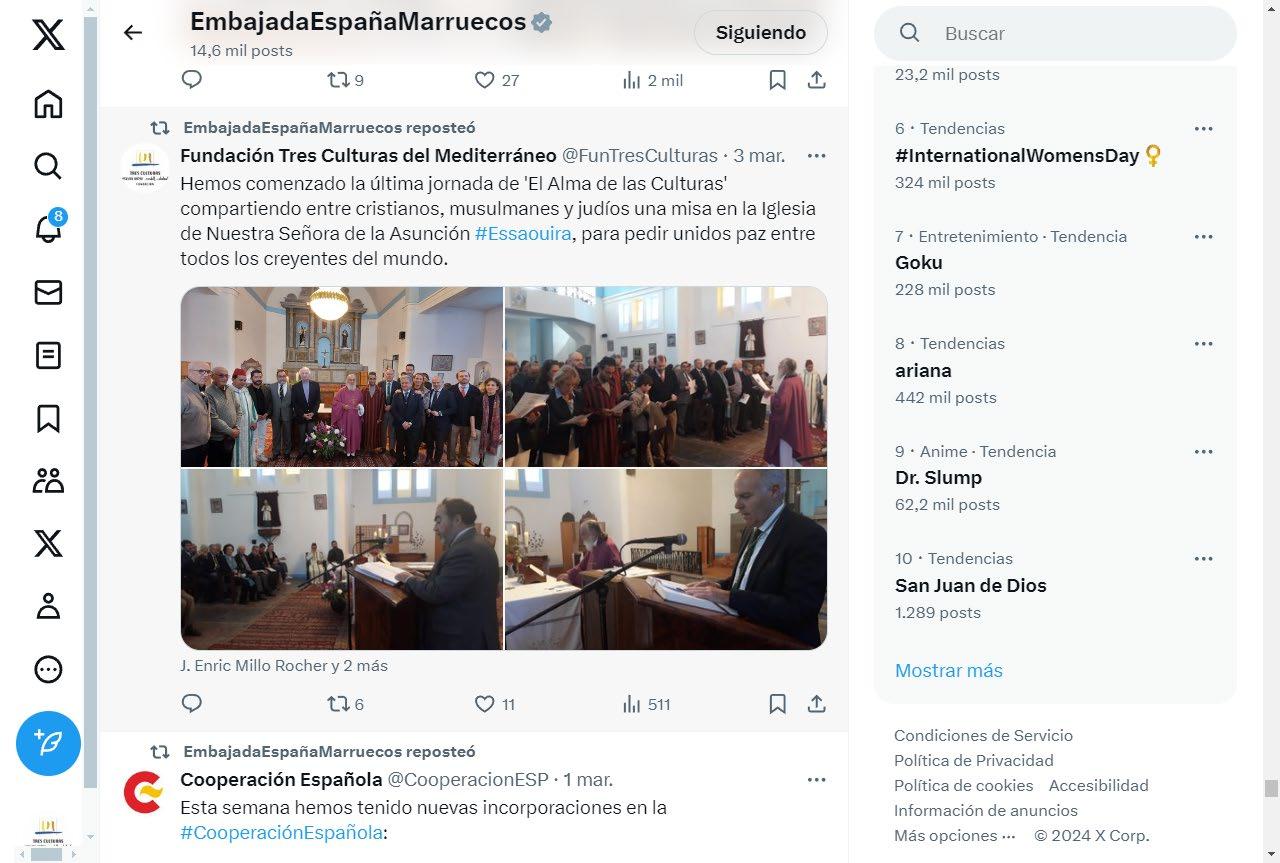
Task: Open the Dr. Slump trending topic
Action: click(938, 477)
